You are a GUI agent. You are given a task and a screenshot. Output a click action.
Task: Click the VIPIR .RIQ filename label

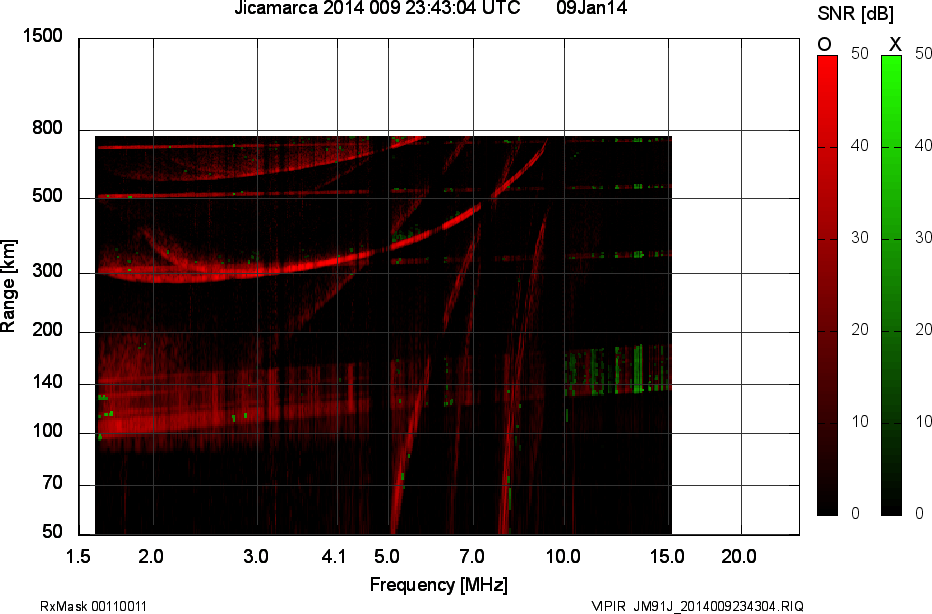pyautogui.click(x=697, y=606)
